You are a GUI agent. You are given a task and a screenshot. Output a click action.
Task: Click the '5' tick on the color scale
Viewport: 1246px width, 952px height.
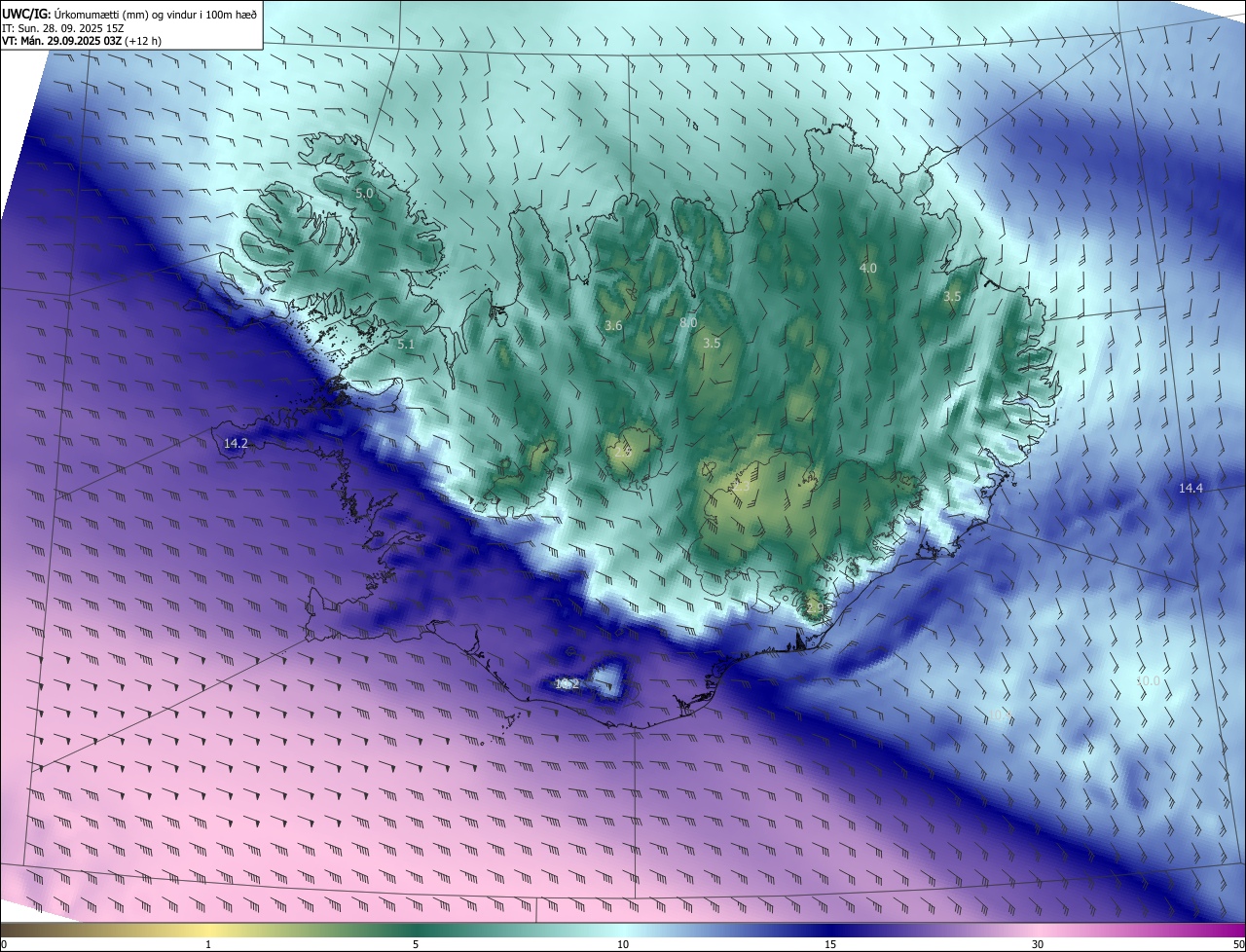416,944
